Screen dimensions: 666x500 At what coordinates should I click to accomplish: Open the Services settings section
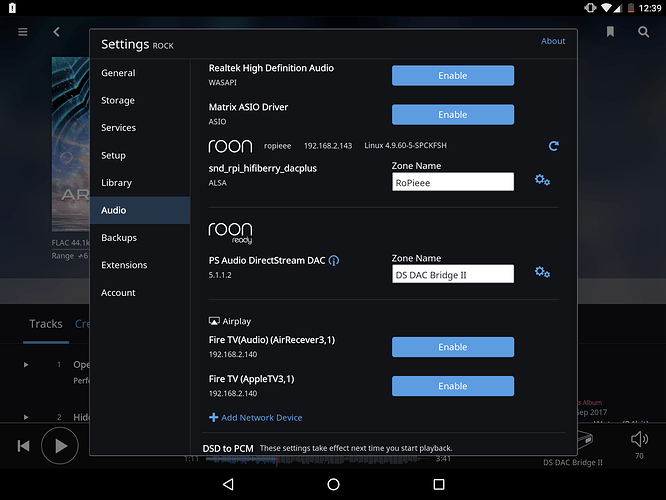click(x=140, y=128)
